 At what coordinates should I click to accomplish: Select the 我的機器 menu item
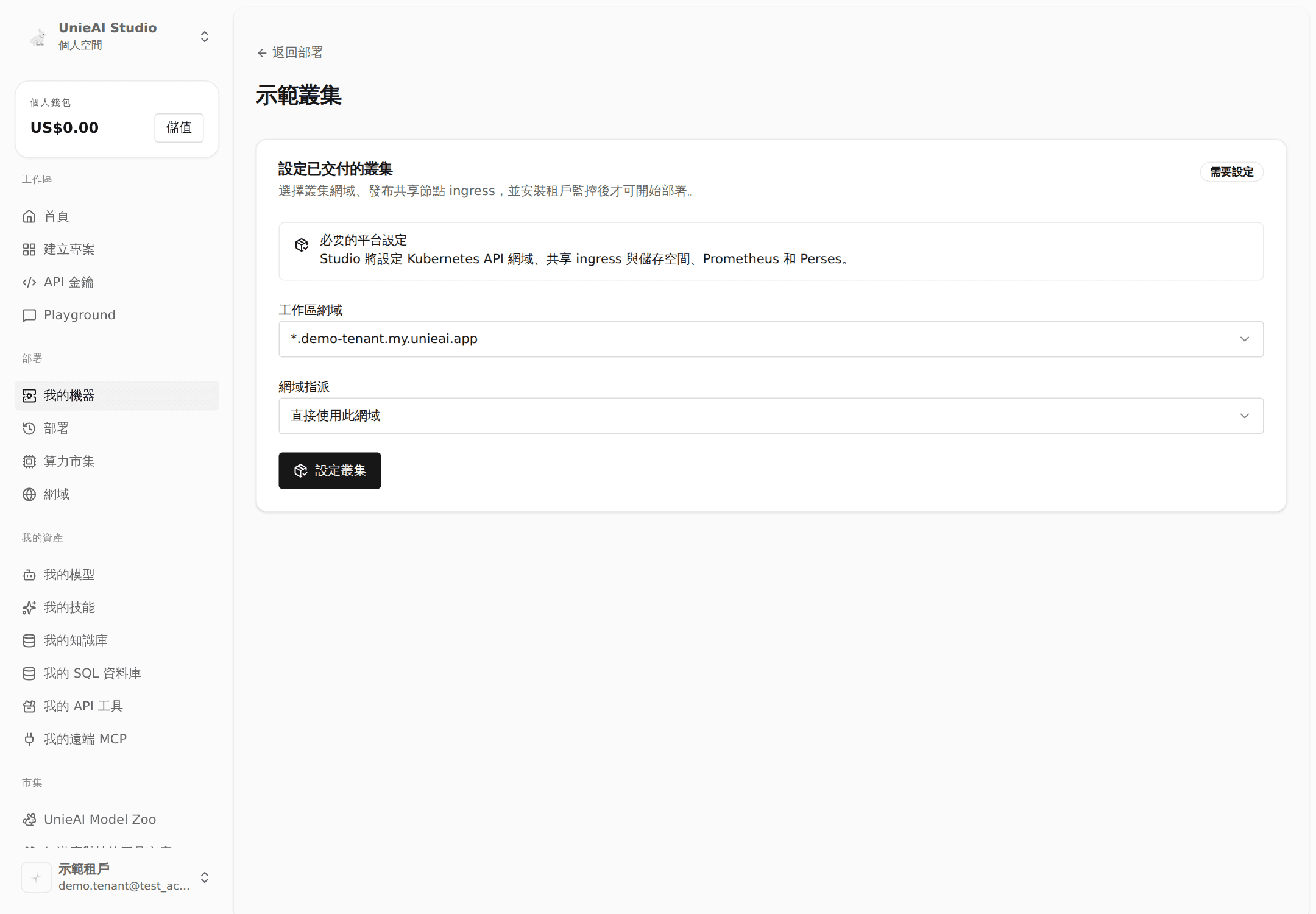click(117, 395)
